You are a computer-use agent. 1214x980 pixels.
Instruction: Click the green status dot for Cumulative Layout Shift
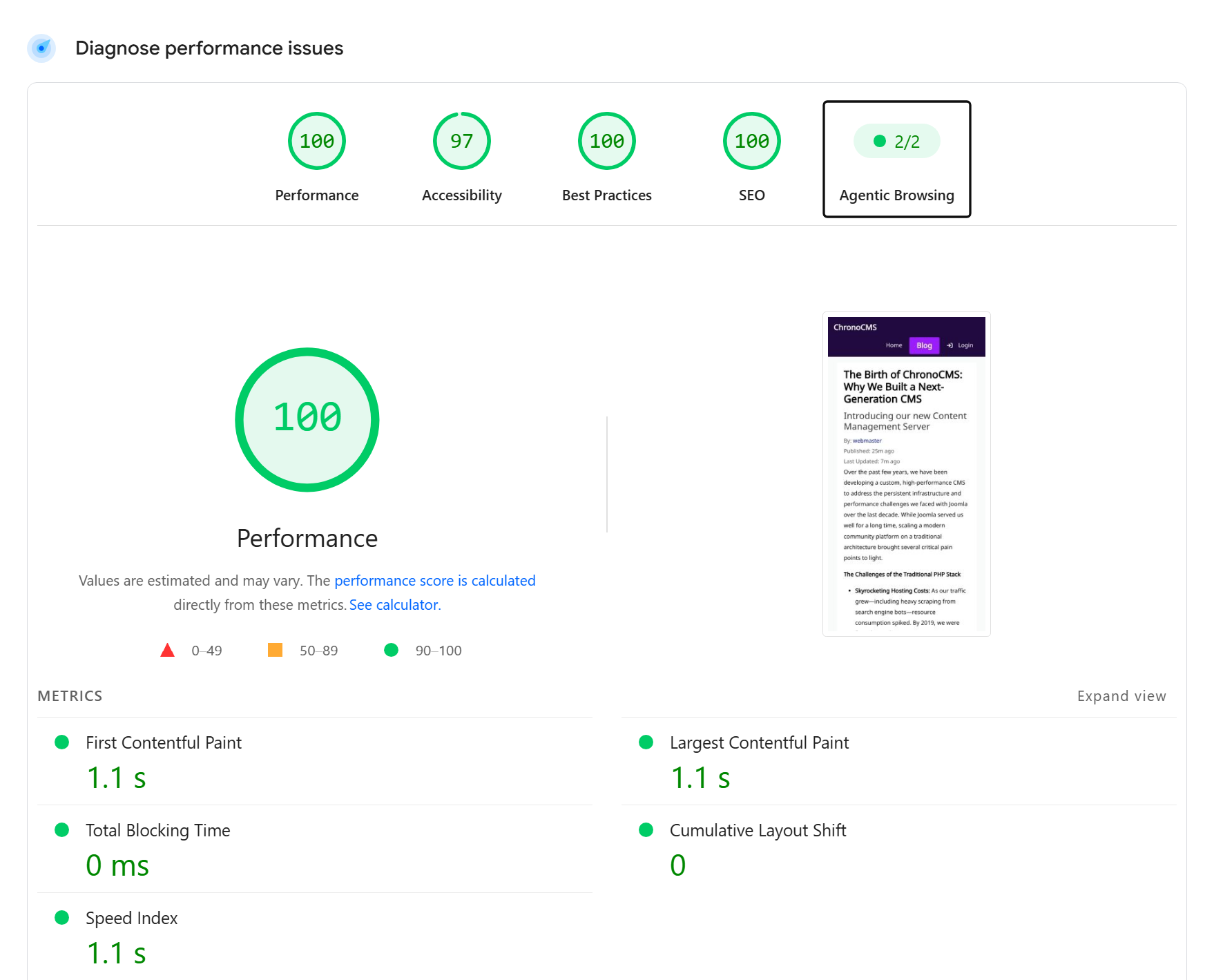[646, 830]
